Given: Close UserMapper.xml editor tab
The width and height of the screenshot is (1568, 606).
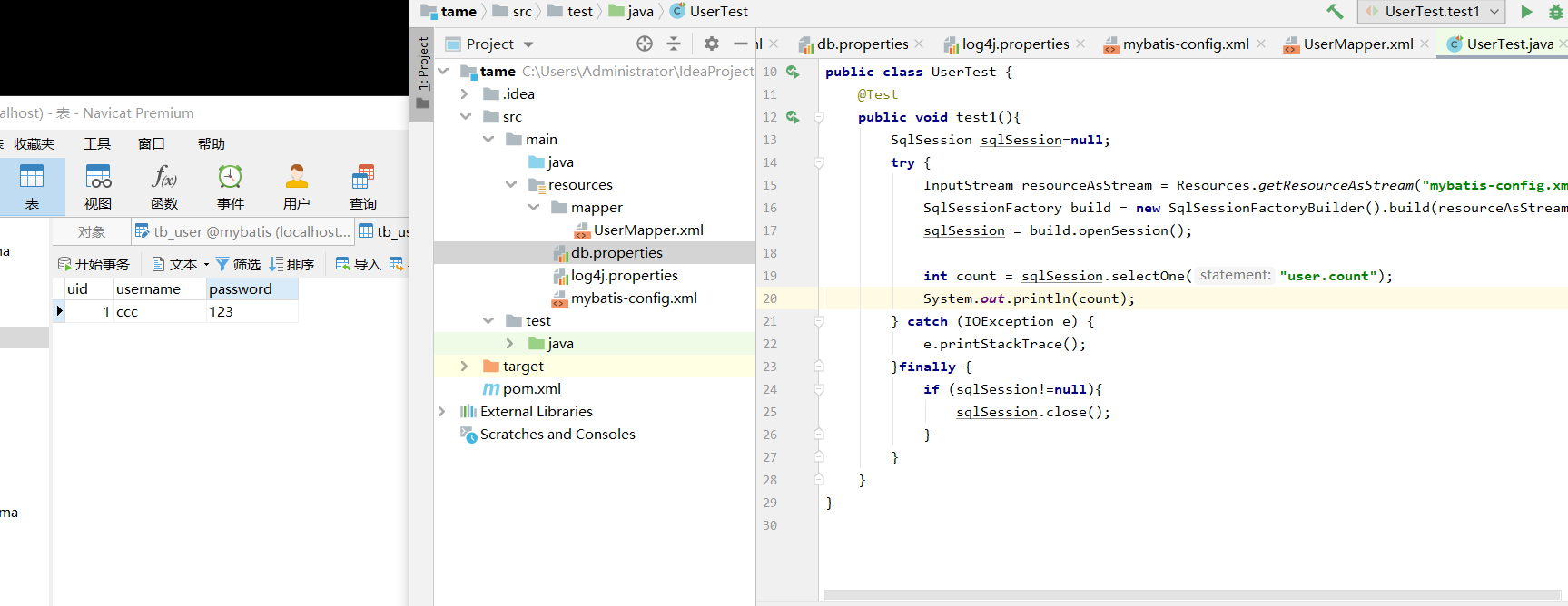Looking at the screenshot, I should coord(1425,44).
